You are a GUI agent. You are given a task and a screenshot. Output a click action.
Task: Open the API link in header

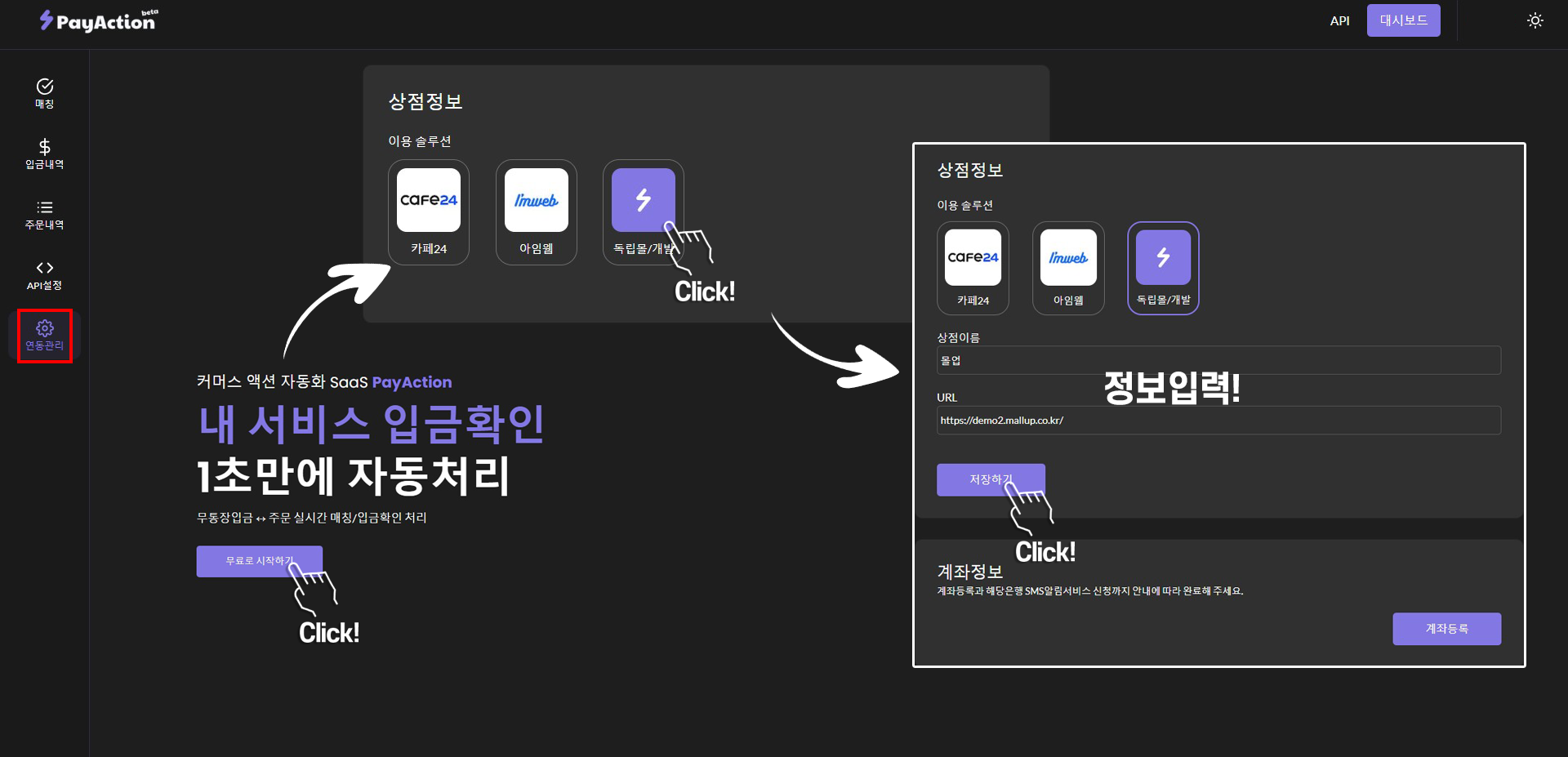1339,20
